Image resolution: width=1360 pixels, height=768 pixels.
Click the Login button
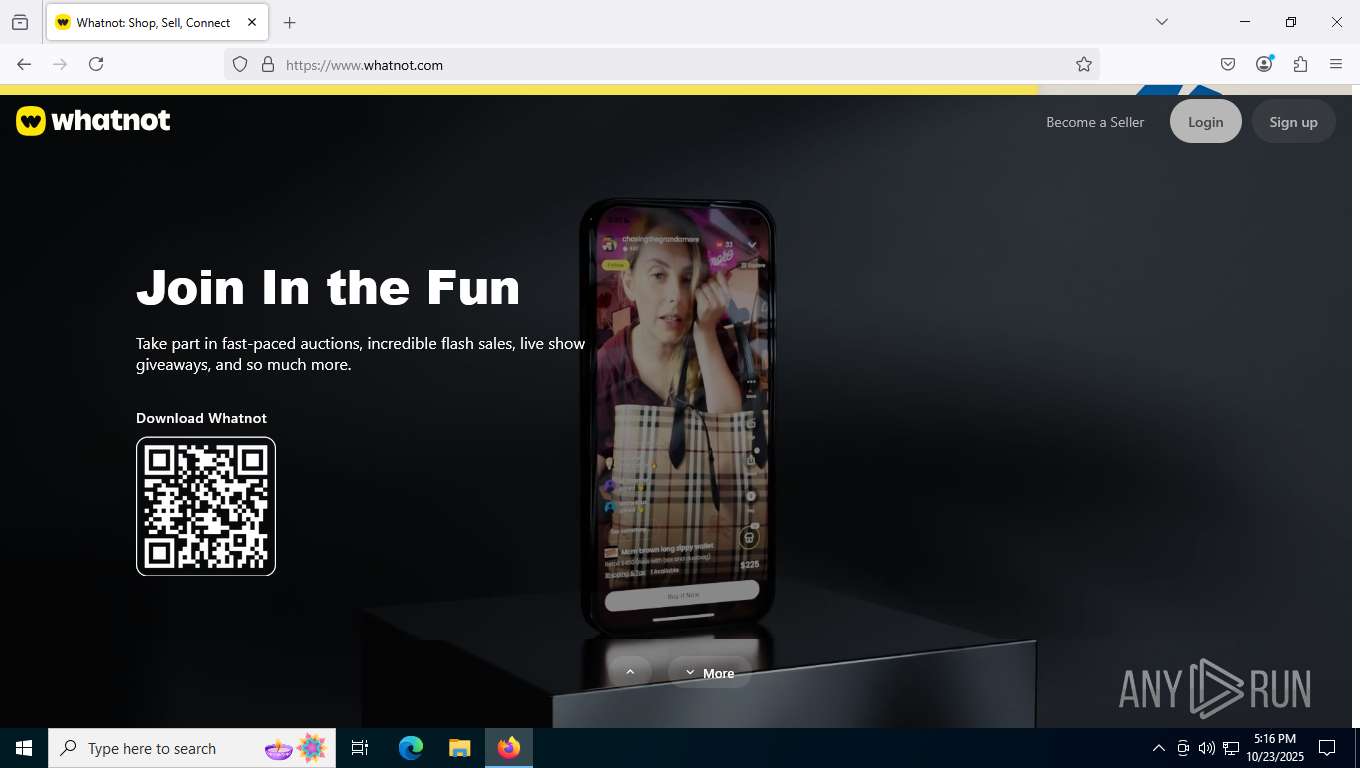point(1206,121)
